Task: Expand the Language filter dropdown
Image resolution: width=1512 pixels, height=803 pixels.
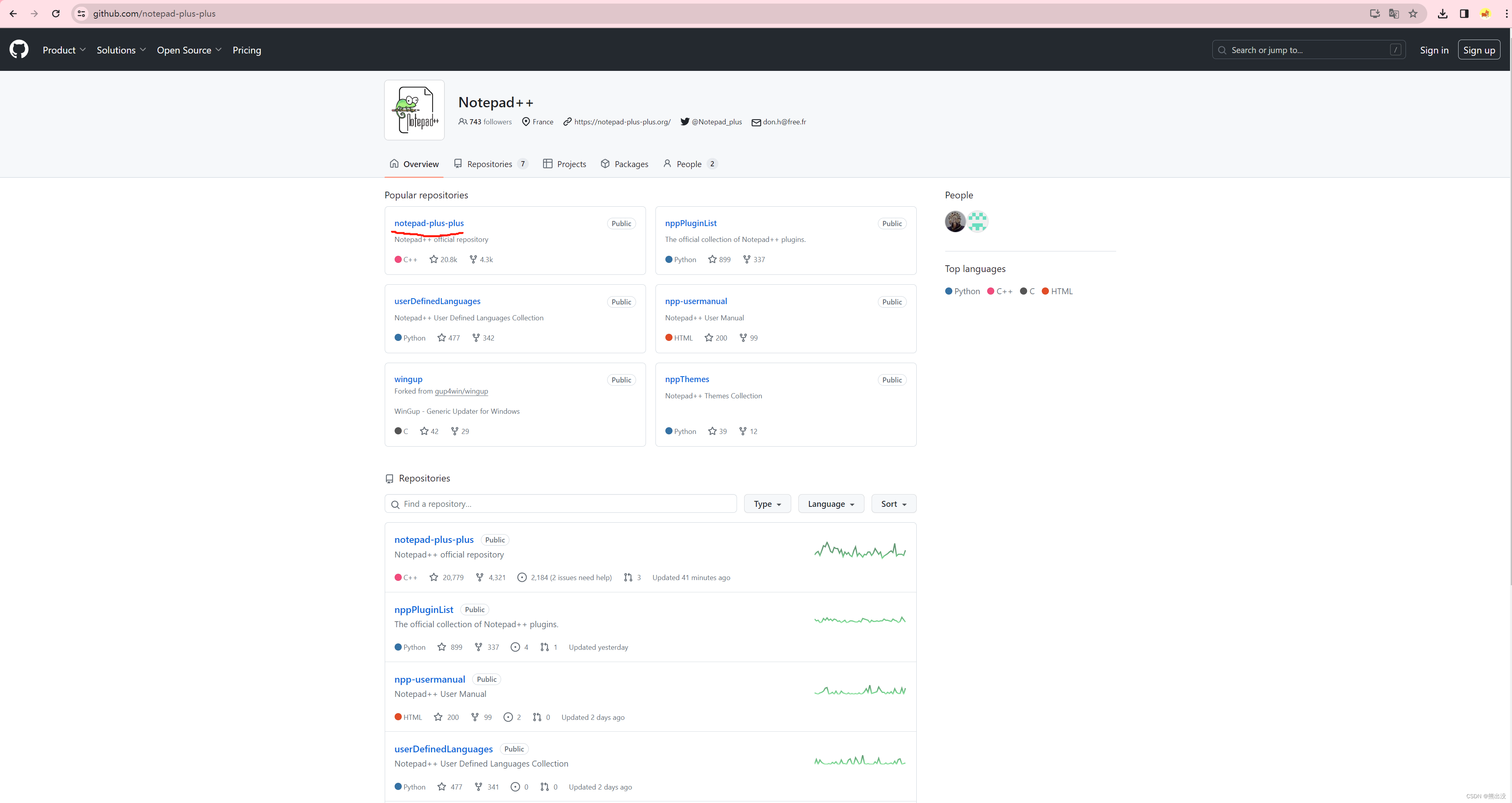Action: [830, 503]
